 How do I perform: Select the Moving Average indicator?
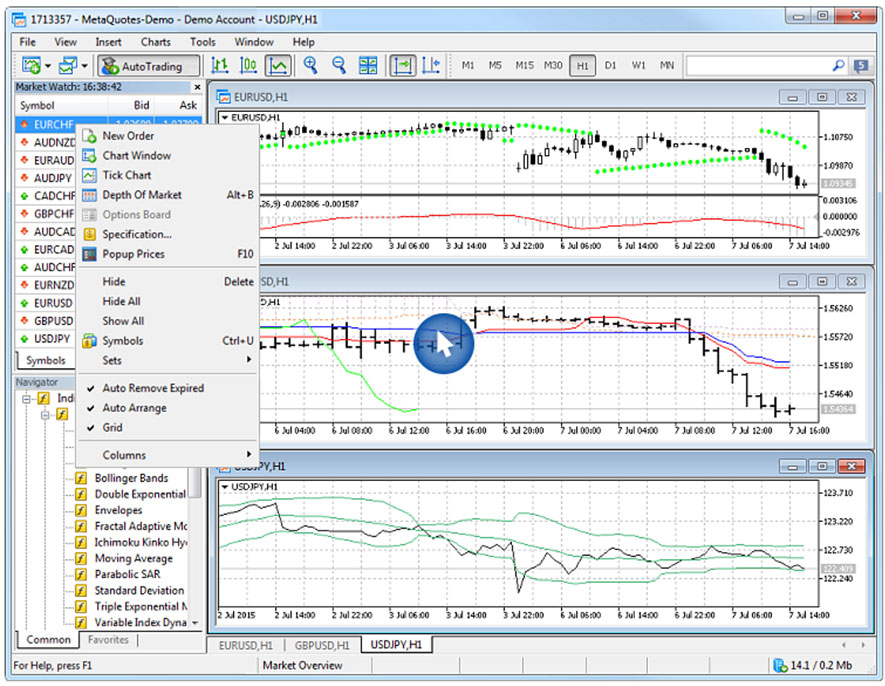134,558
